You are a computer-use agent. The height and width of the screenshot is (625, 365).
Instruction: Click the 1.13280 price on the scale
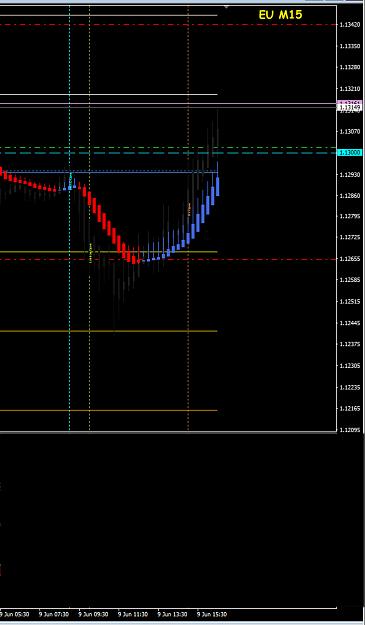(x=349, y=67)
